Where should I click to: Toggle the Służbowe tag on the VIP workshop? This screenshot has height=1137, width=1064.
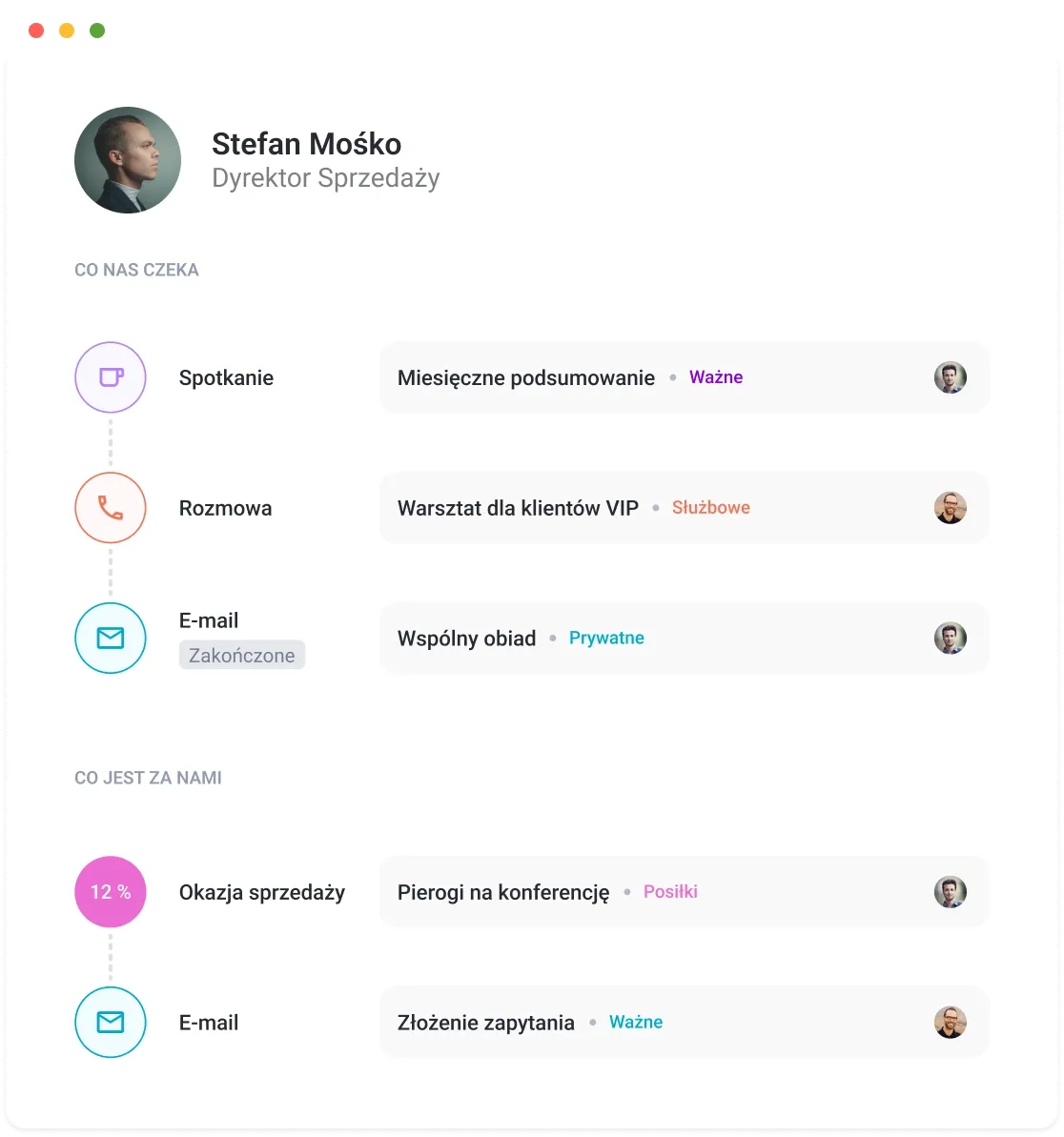click(710, 508)
